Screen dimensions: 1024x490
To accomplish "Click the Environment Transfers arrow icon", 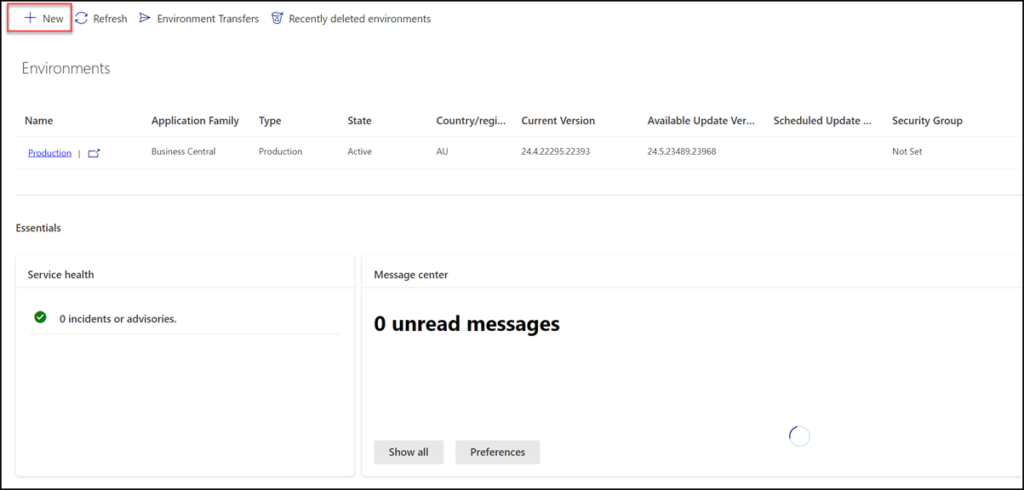I will (x=145, y=18).
